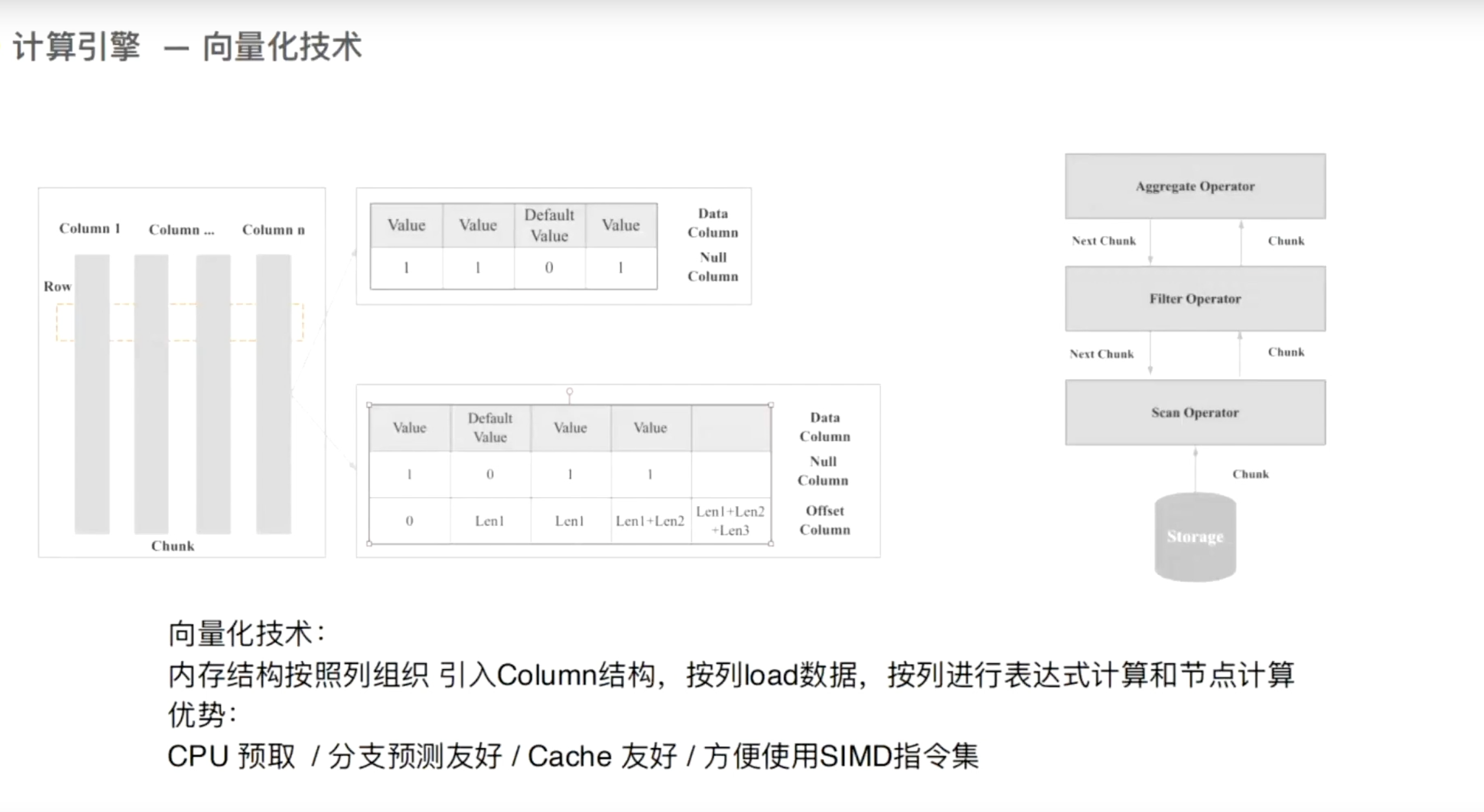Click the Default Value cell in the upper table
1484x812 pixels.
click(549, 225)
